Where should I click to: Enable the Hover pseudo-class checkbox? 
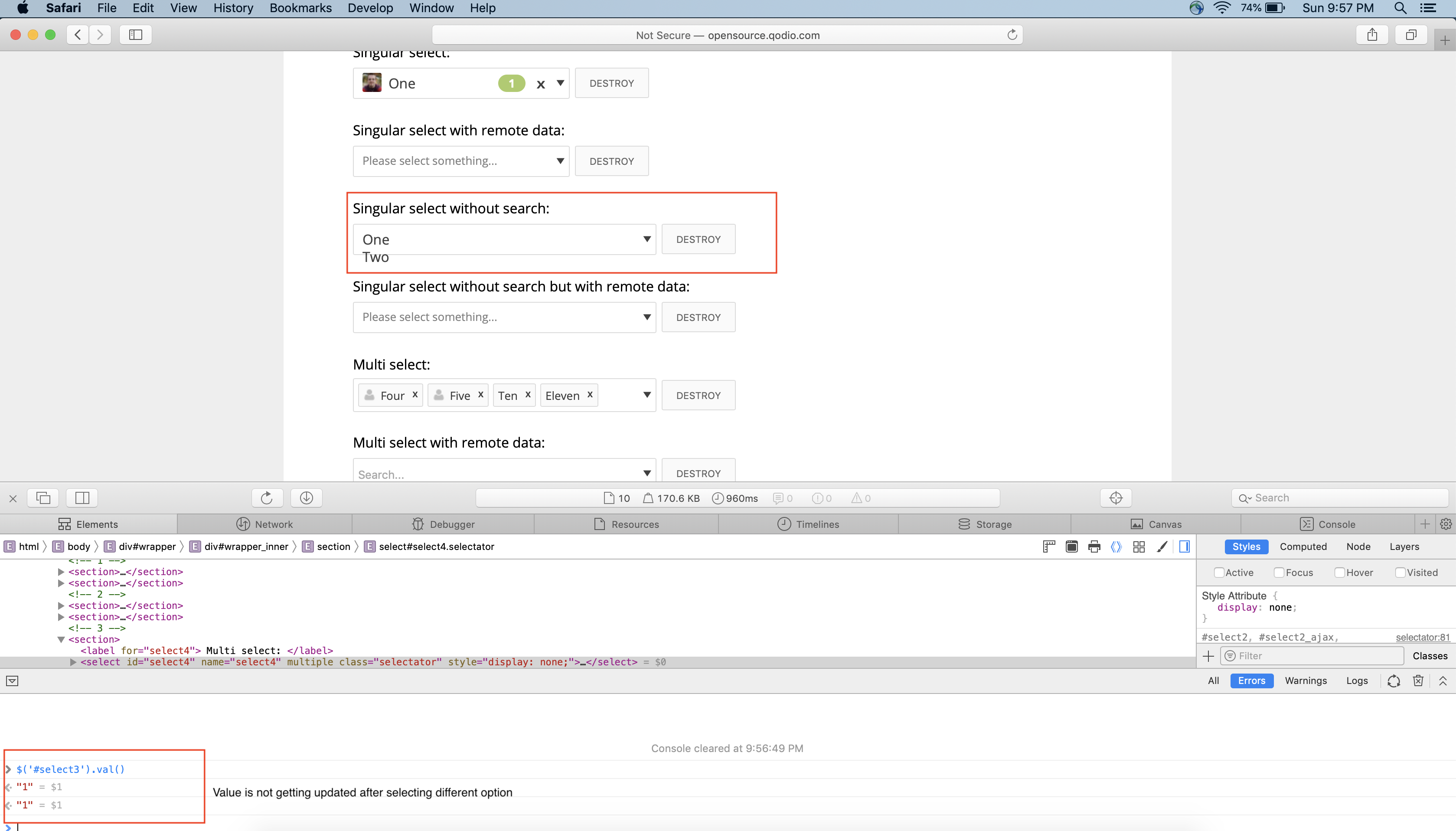click(1339, 573)
